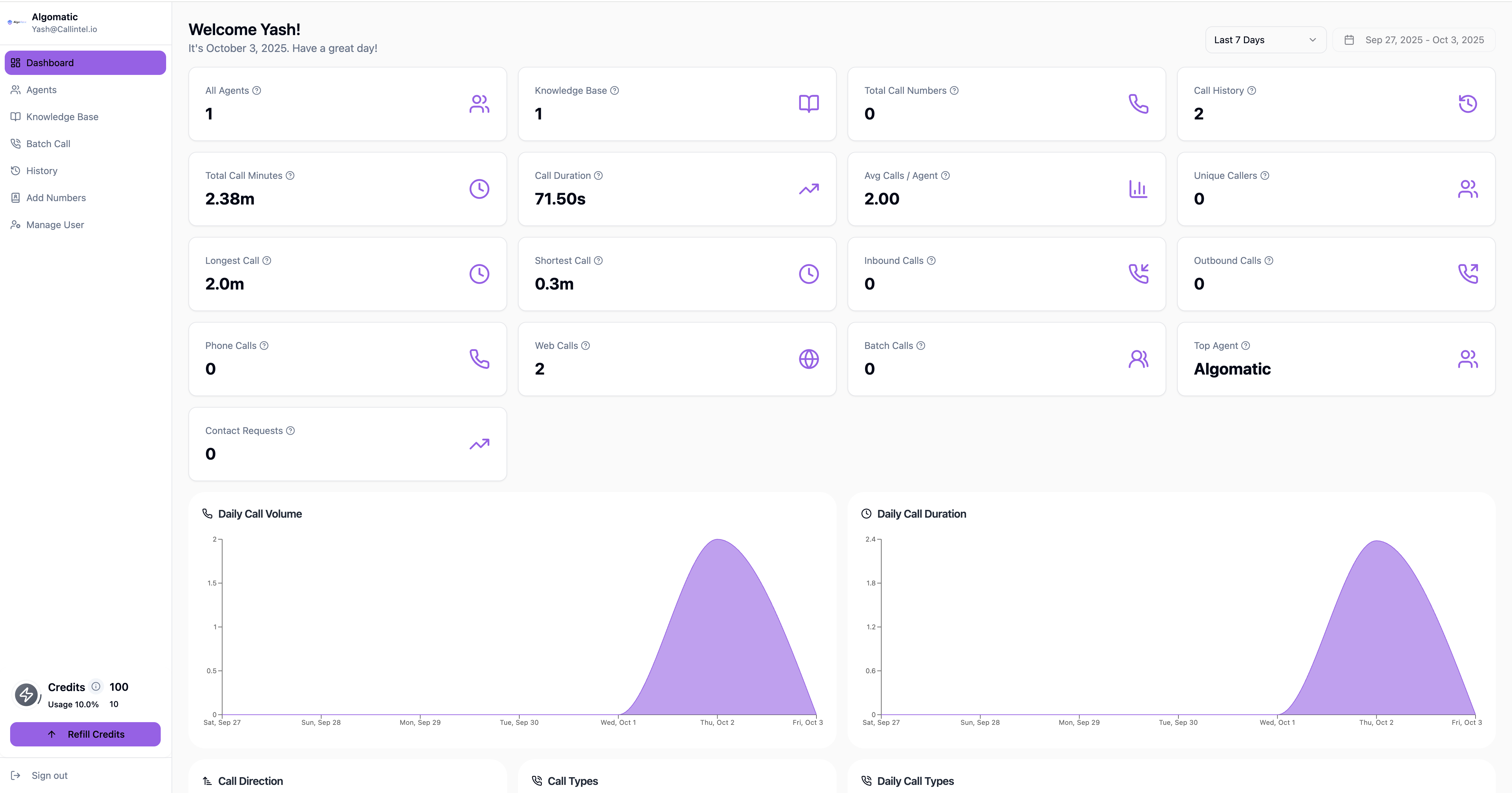
Task: Open the Agents sidebar menu item
Action: (41, 90)
